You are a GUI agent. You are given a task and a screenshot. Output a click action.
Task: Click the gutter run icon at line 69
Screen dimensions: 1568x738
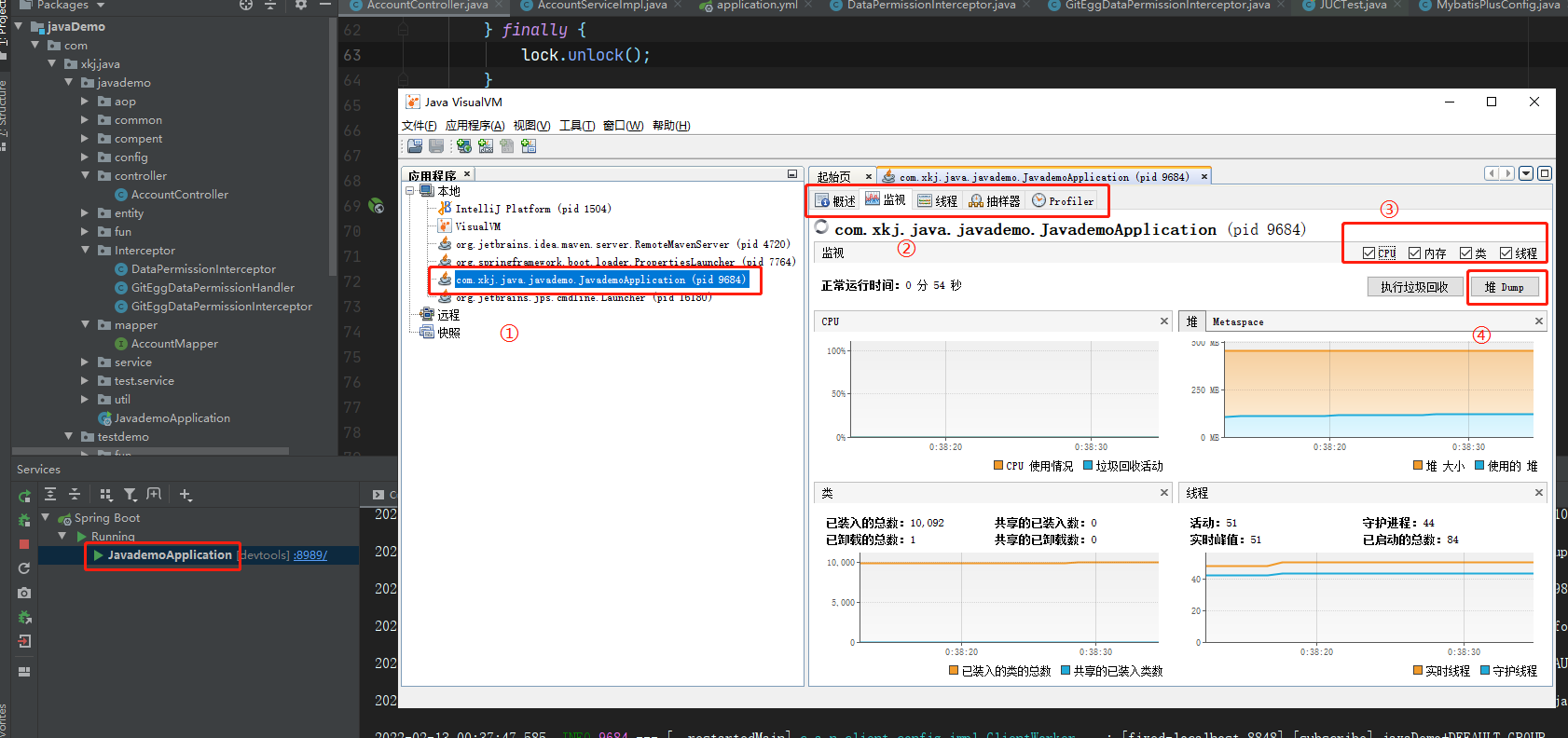[376, 206]
